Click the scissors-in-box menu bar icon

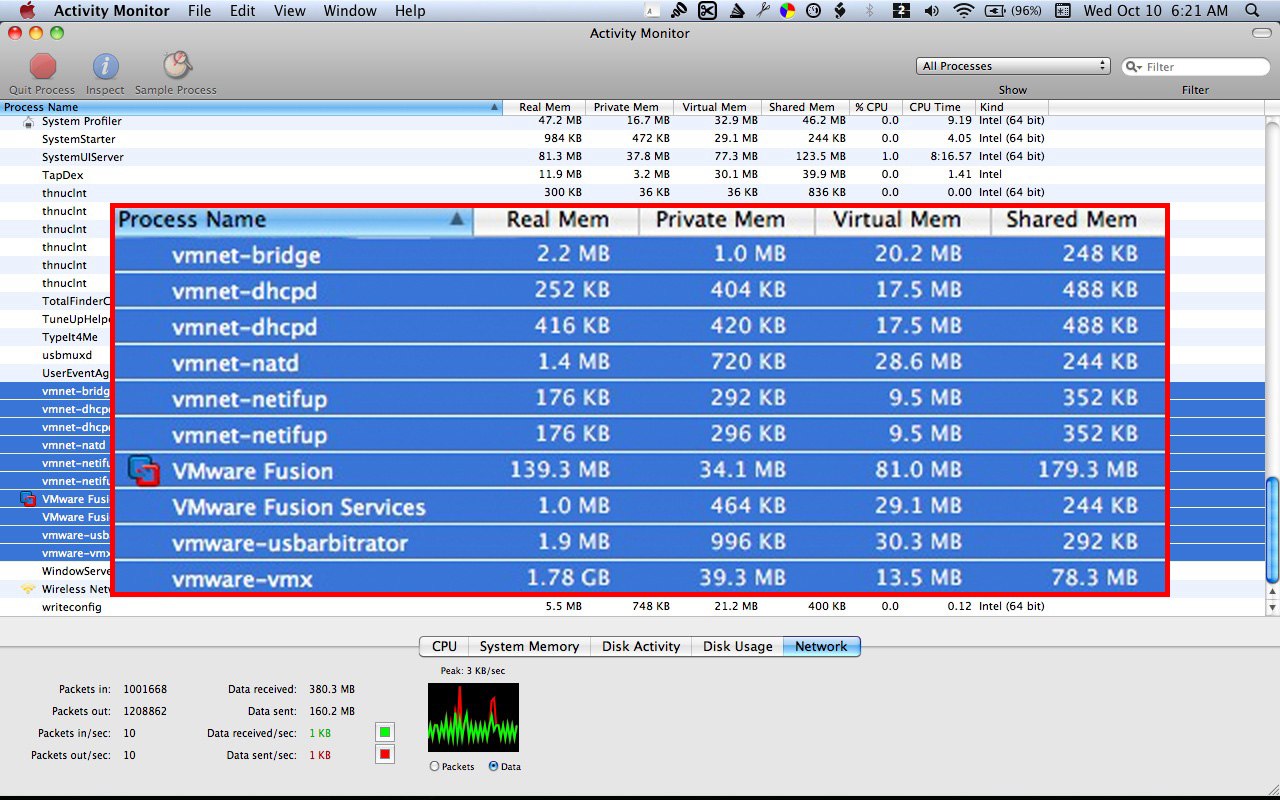(707, 11)
